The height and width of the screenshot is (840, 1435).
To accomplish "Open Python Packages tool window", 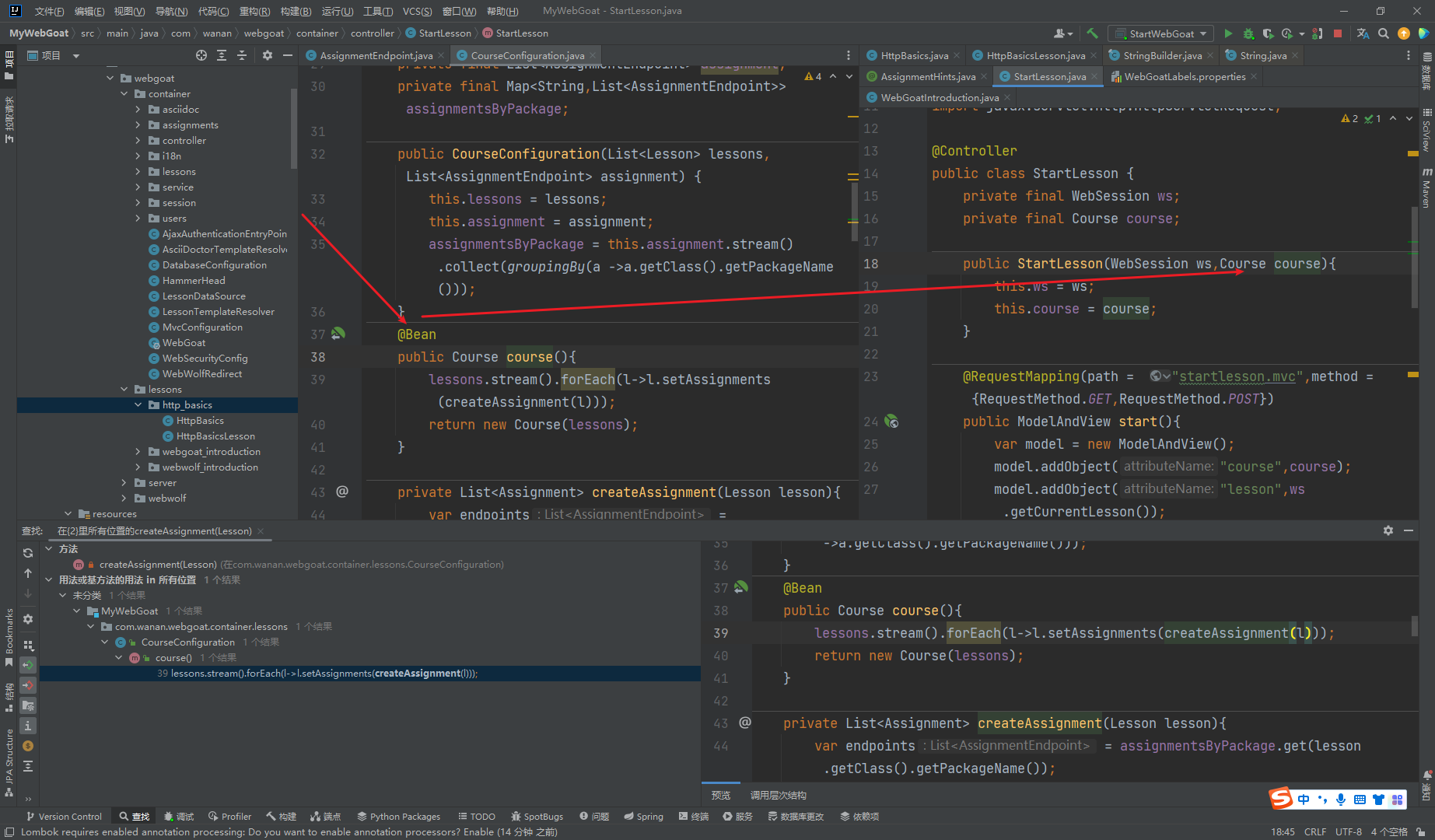I will (x=399, y=817).
